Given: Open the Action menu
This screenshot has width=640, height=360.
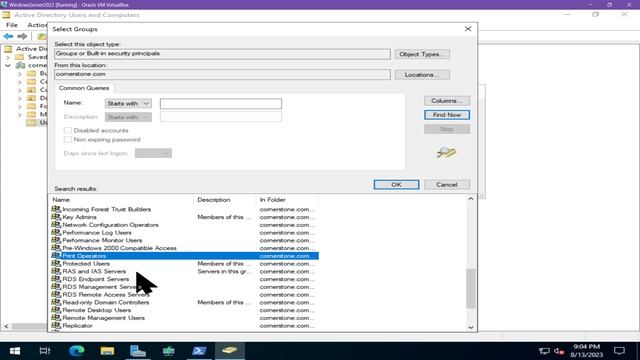Looking at the screenshot, I should 37,25.
